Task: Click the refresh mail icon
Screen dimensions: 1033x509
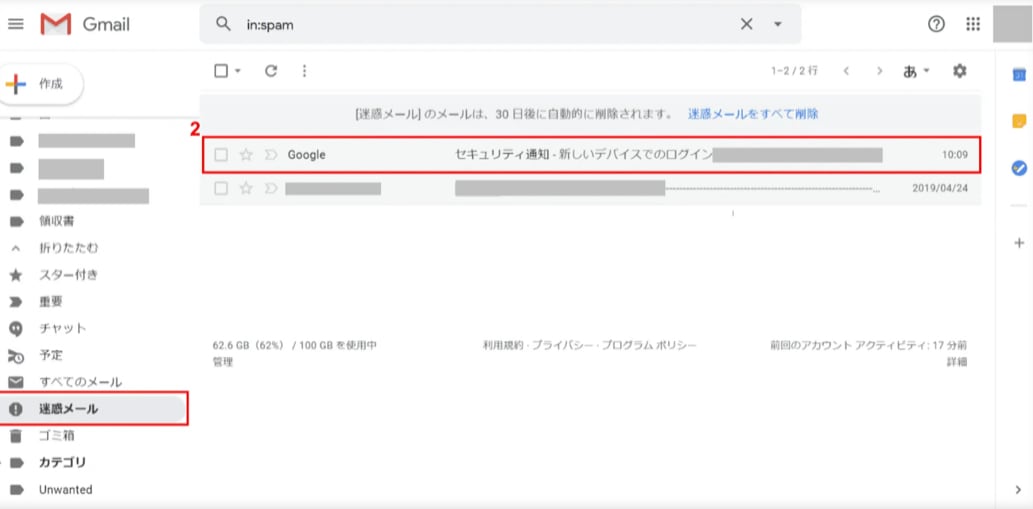Action: click(x=270, y=71)
